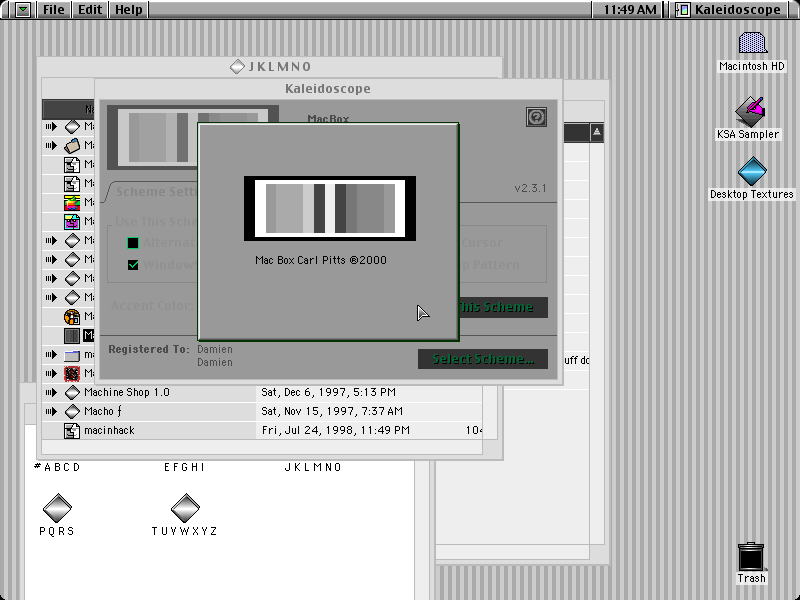This screenshot has height=600, width=800.
Task: Select the macinhack document icon
Action: point(72,431)
